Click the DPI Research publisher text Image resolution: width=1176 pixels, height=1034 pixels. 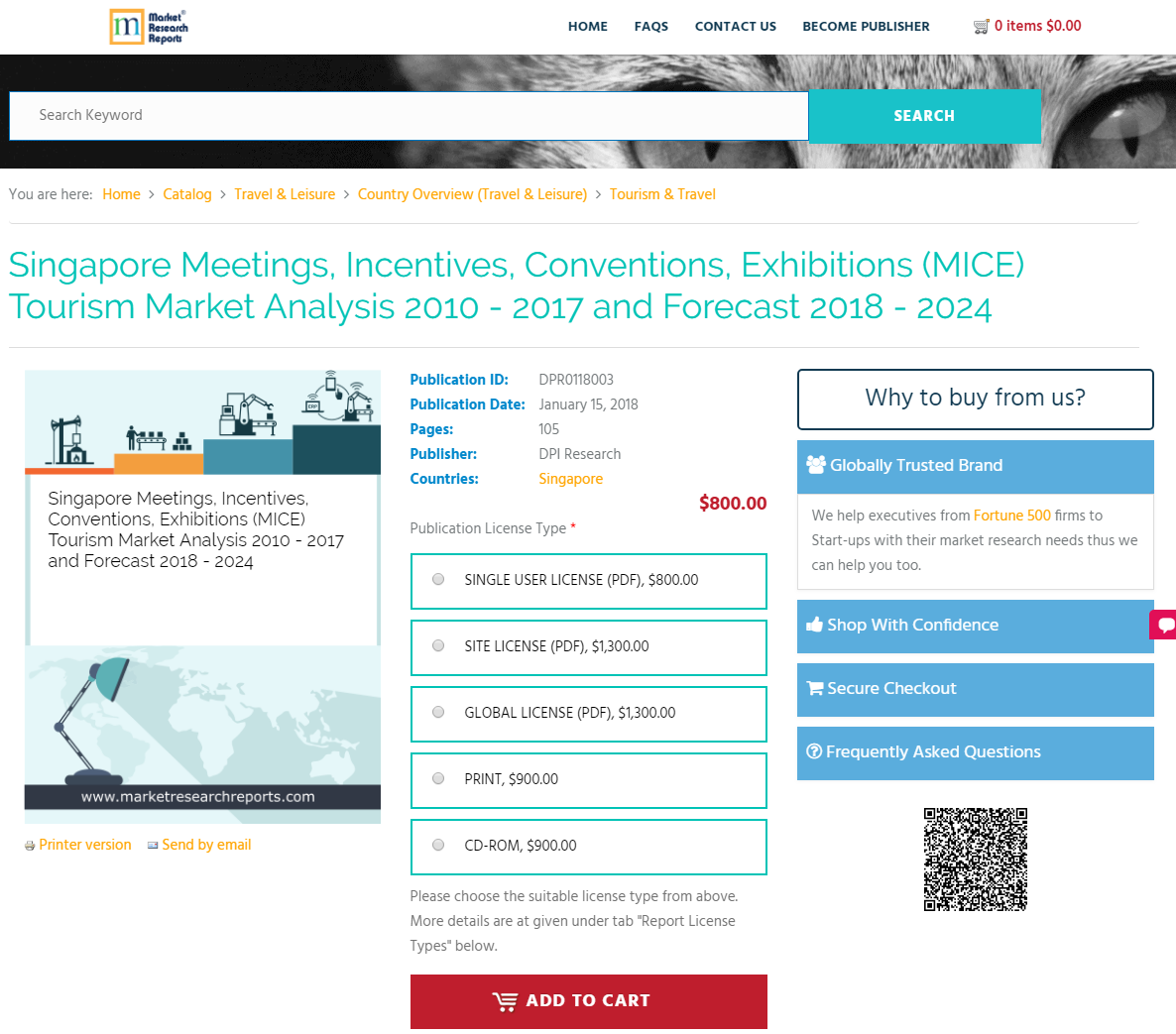click(580, 454)
